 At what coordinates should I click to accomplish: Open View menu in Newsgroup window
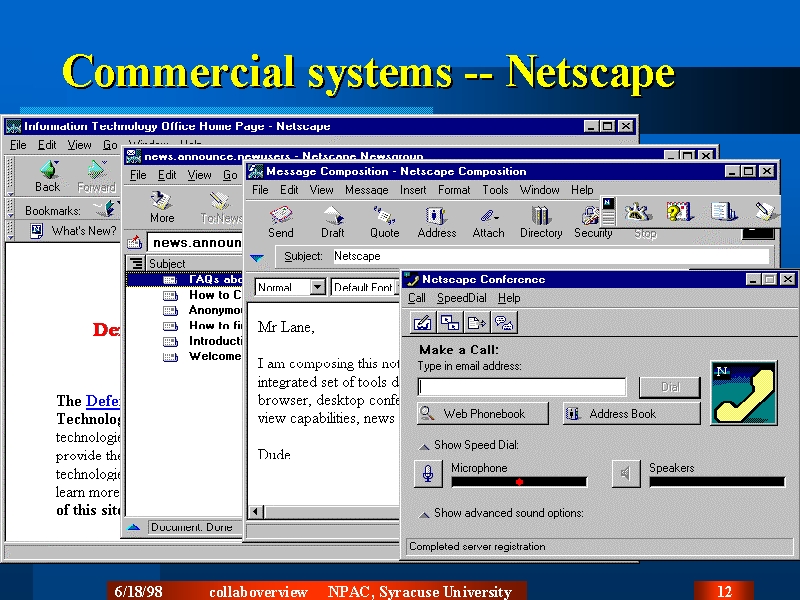click(x=199, y=175)
